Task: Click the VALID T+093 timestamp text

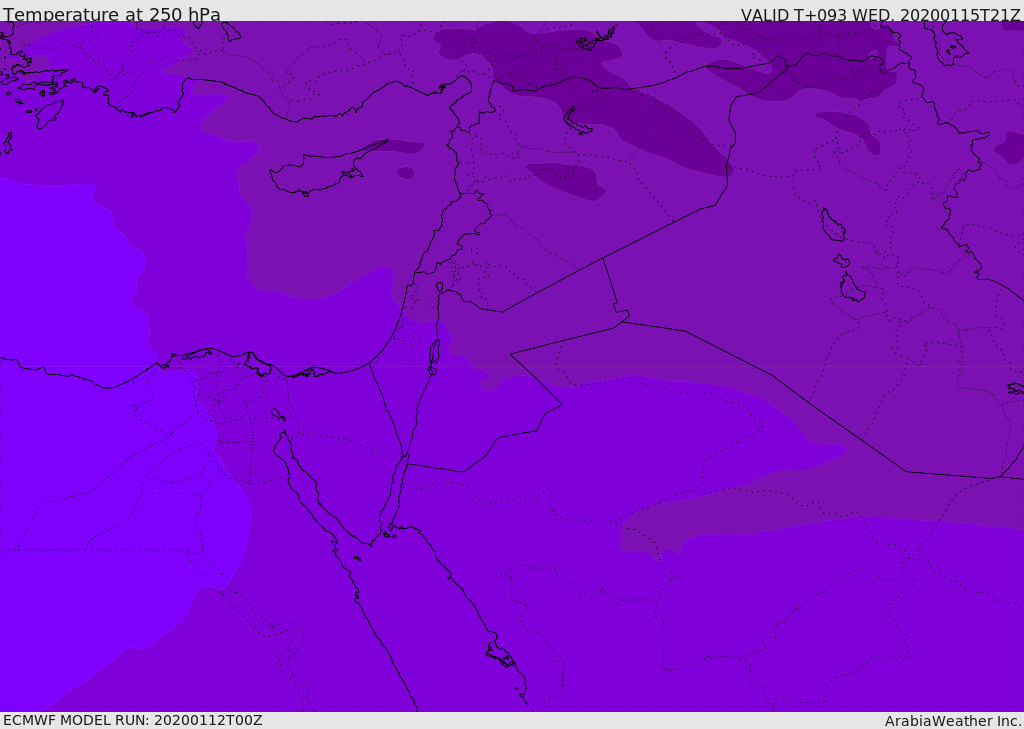Action: pyautogui.click(x=880, y=15)
